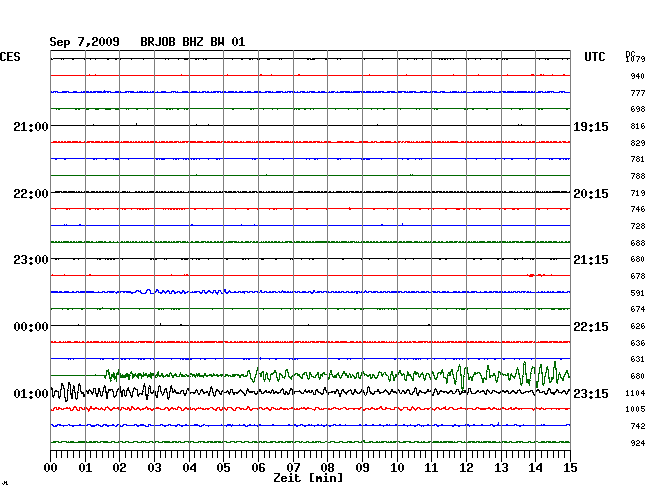650x494 pixels.
Task: Click the DC value 788
Action: (x=638, y=176)
